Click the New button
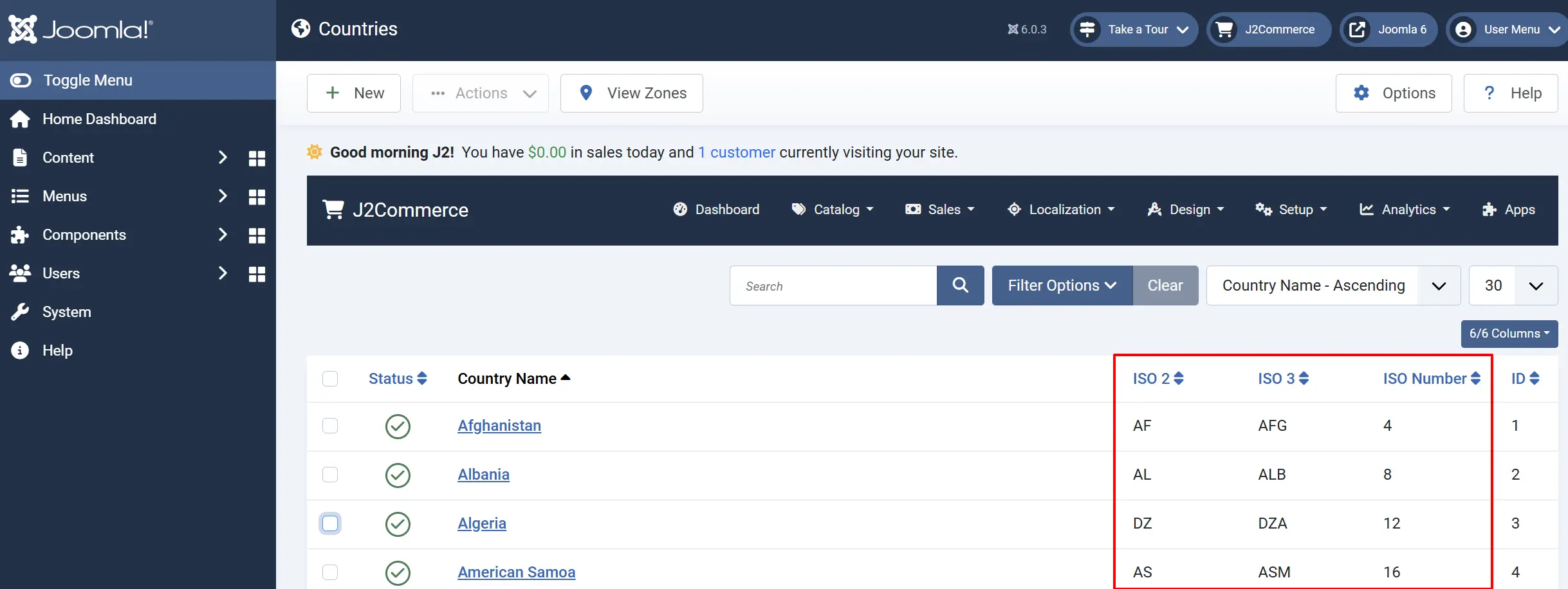The image size is (1568, 589). pos(354,93)
